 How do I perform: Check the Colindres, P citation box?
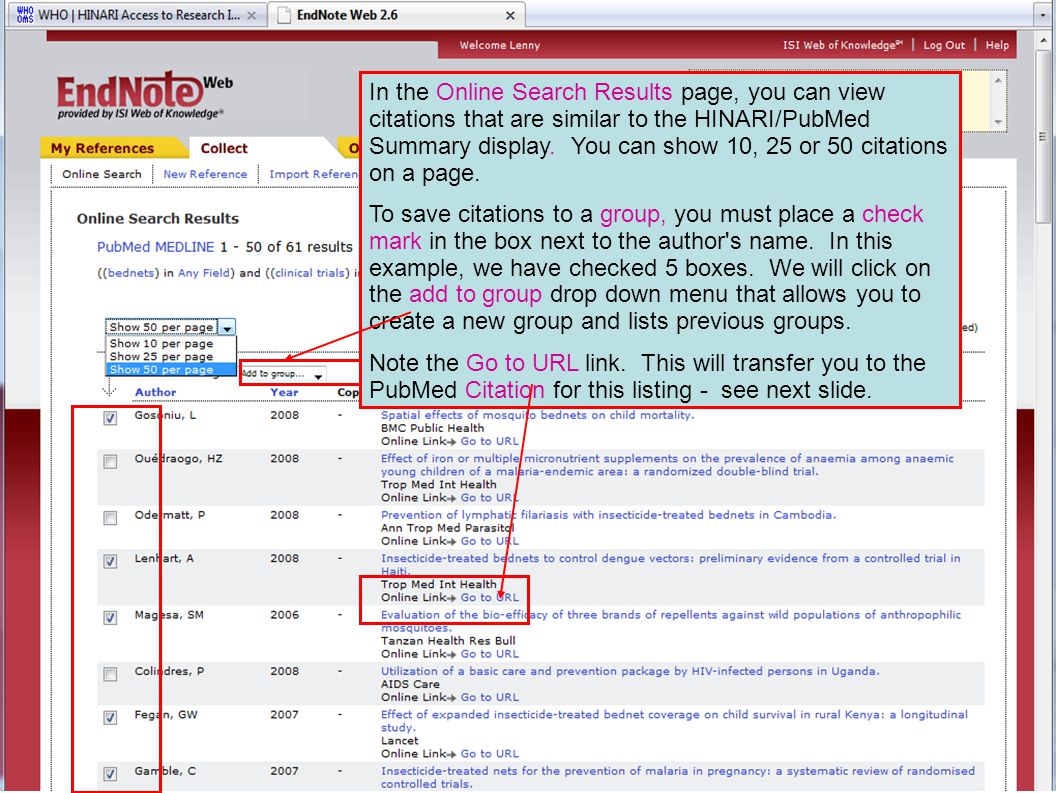point(110,674)
